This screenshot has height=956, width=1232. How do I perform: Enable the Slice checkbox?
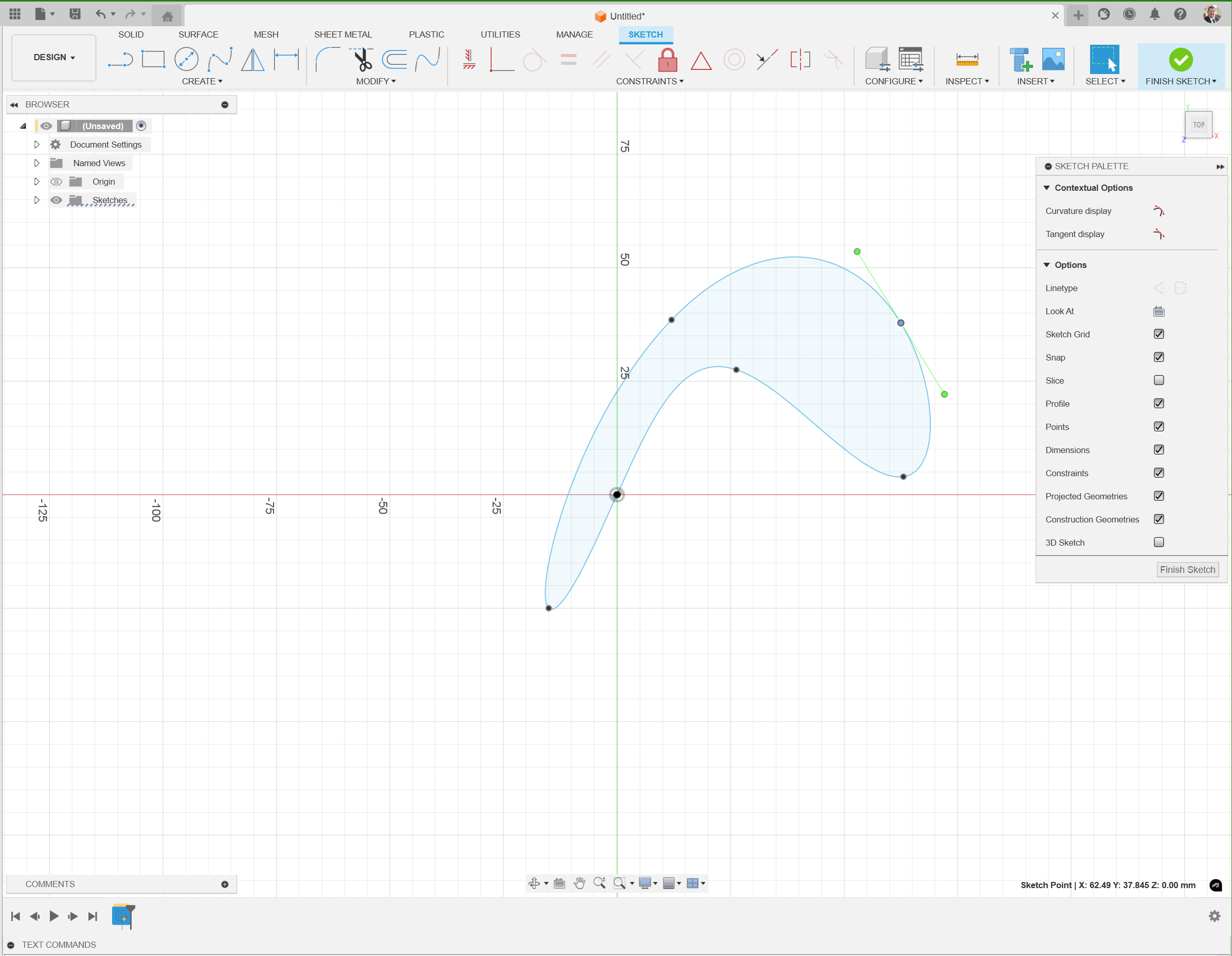pos(1158,380)
